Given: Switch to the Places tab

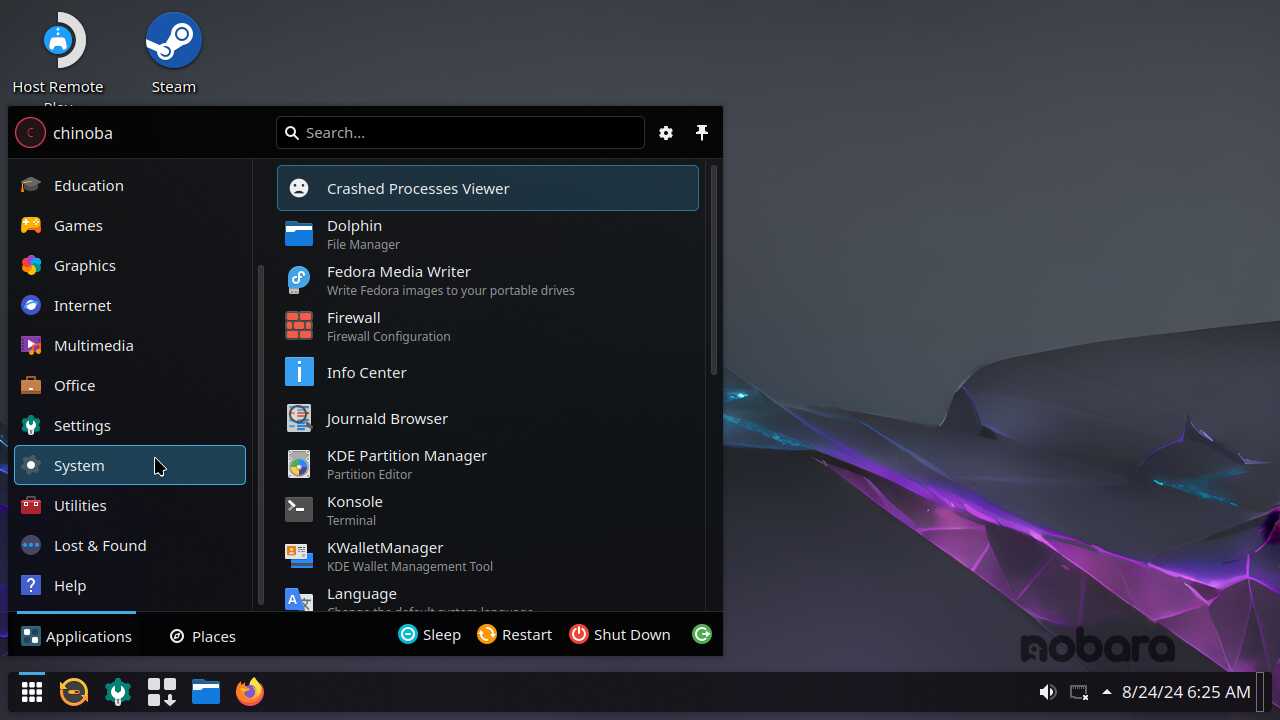Looking at the screenshot, I should click(203, 636).
